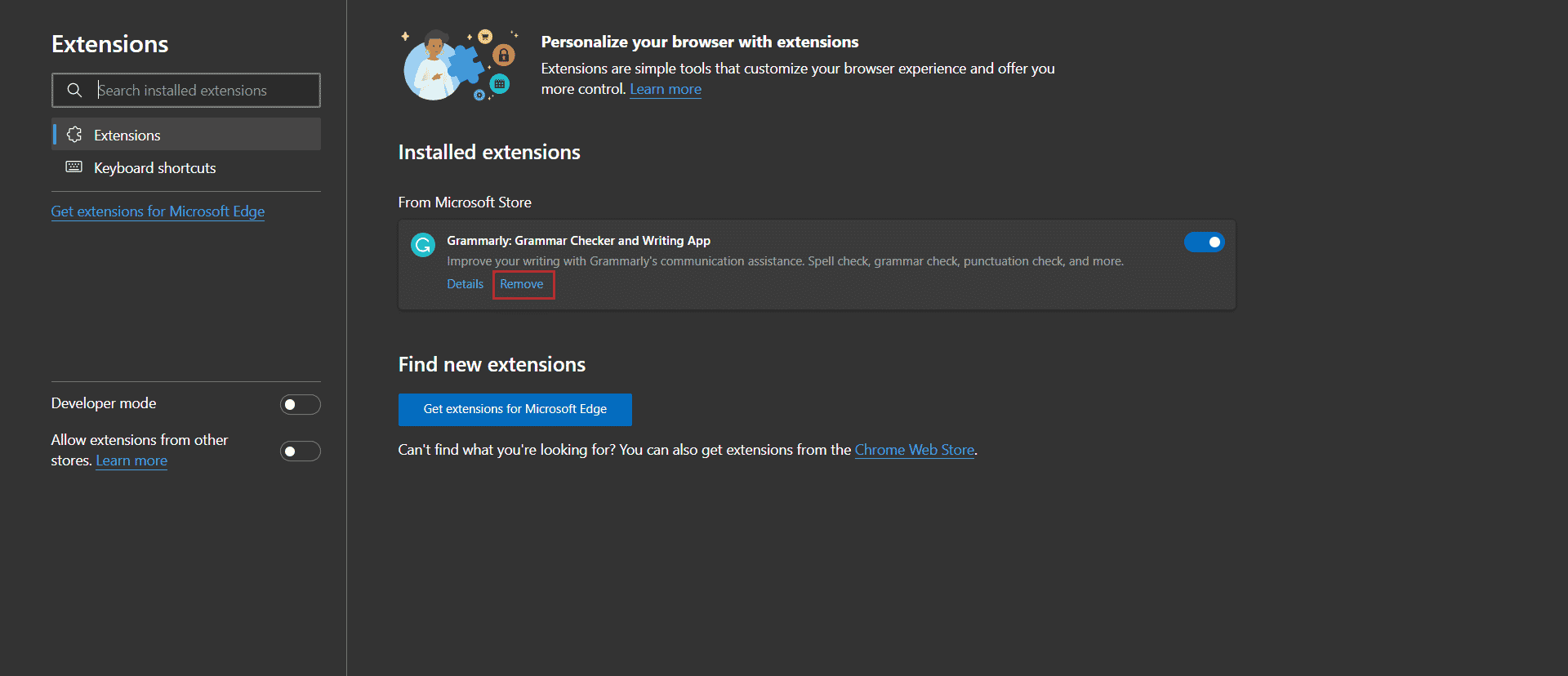Click the Get extensions for Microsoft Edge button
This screenshot has height=676, width=1568.
pos(515,409)
